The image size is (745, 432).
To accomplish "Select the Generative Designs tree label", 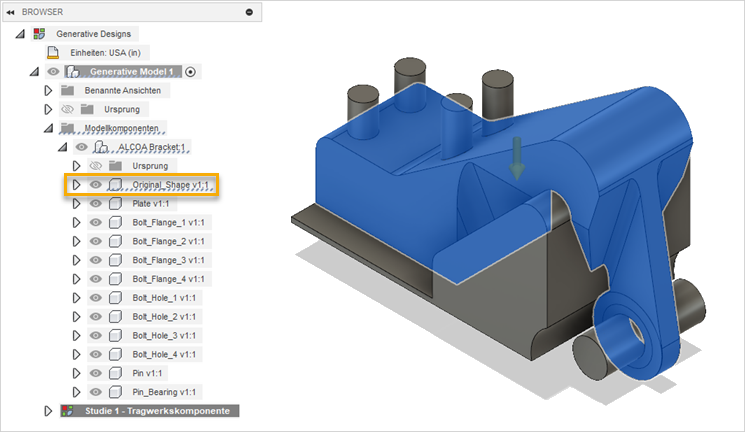I will (94, 34).
